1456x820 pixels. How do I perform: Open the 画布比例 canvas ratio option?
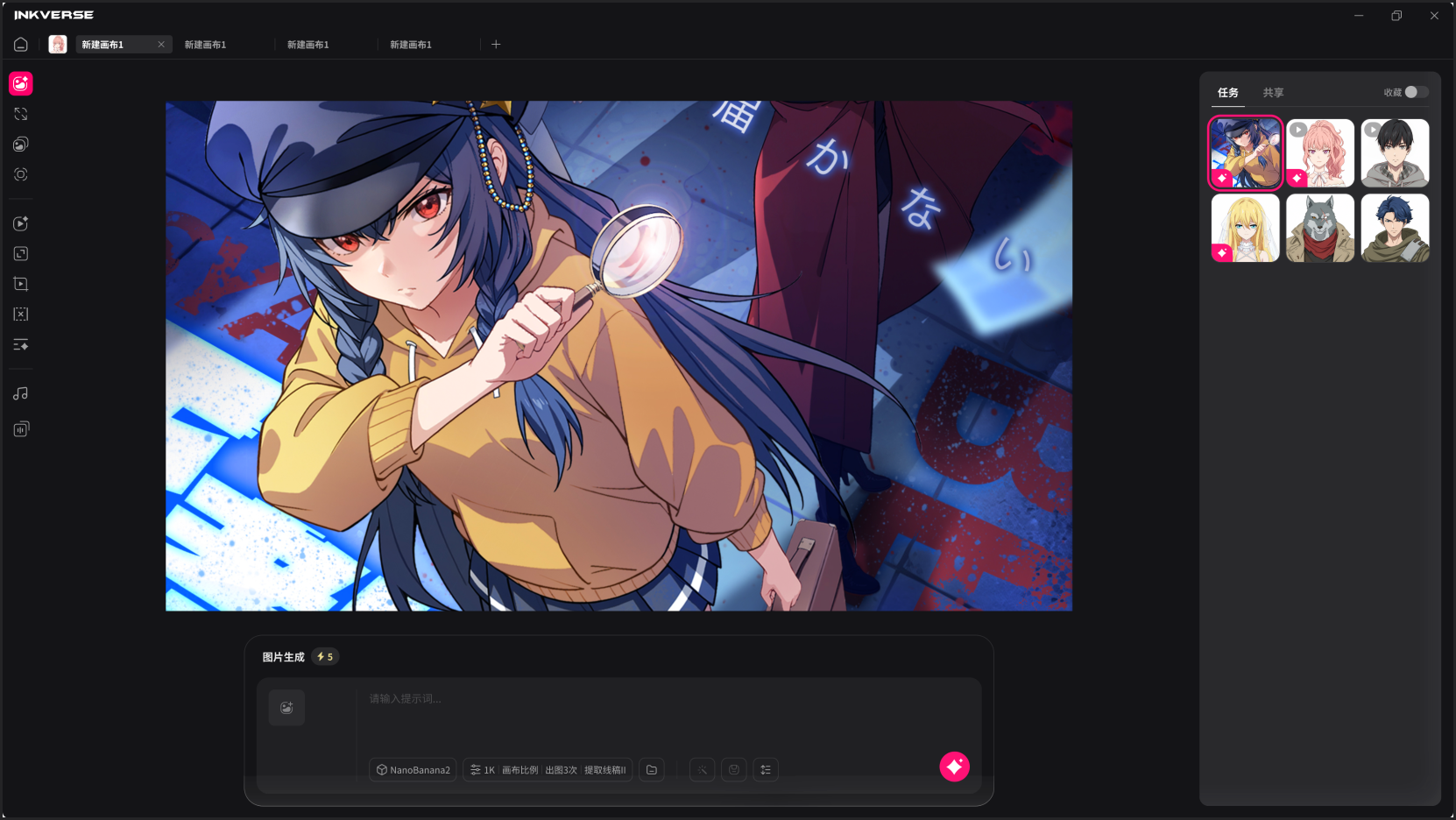(520, 770)
